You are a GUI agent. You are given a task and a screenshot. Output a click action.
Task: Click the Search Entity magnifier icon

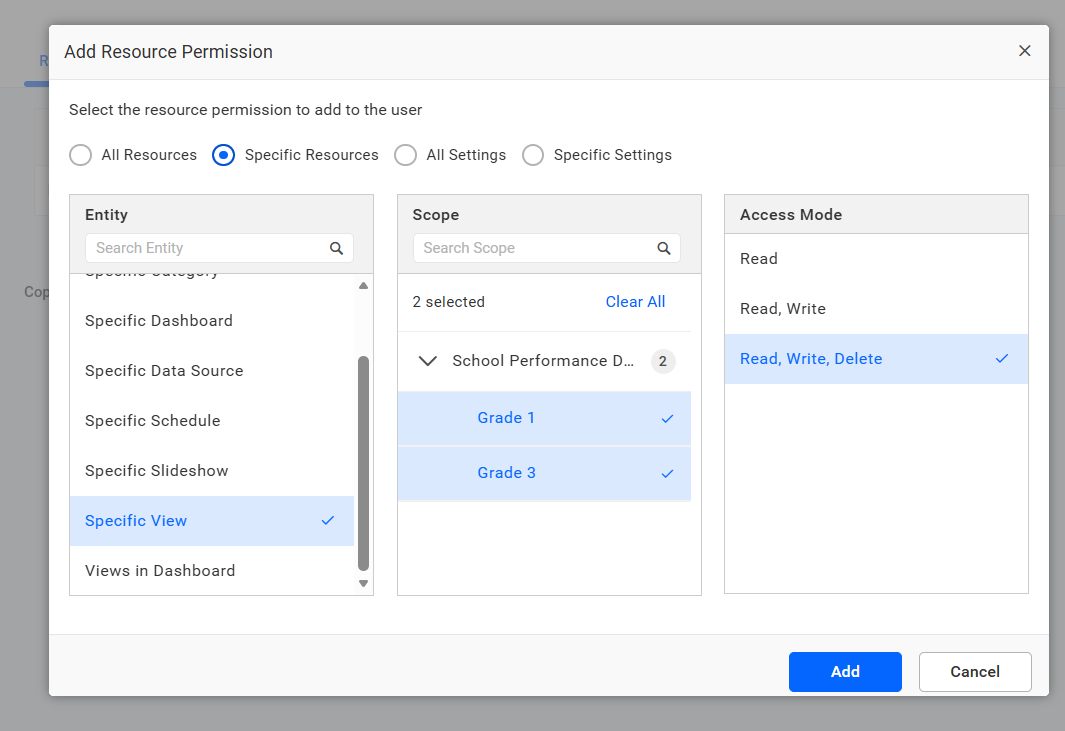point(336,249)
